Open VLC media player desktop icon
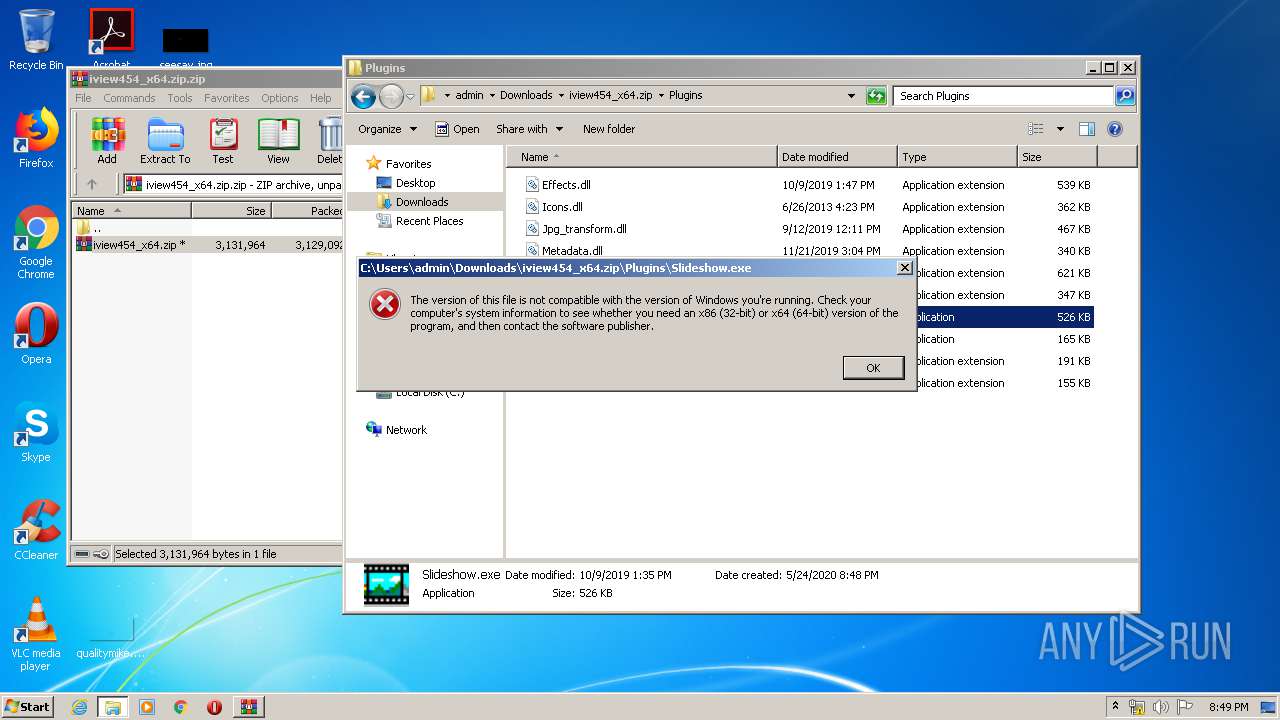 [36, 634]
